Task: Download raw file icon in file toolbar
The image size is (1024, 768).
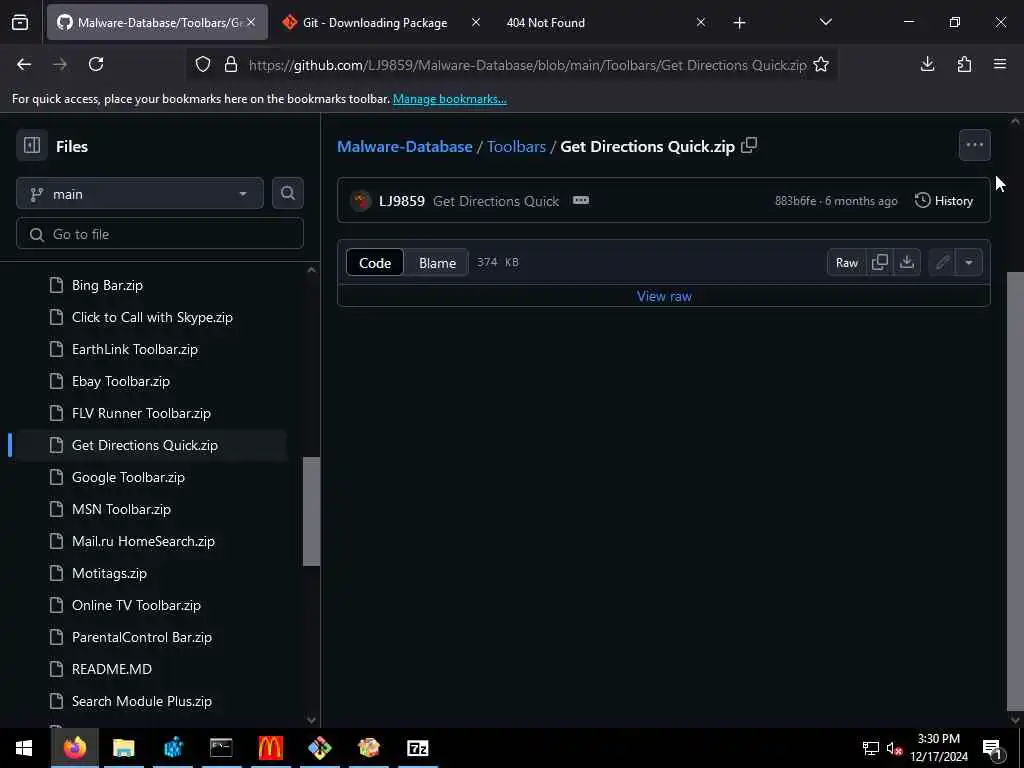Action: point(906,262)
